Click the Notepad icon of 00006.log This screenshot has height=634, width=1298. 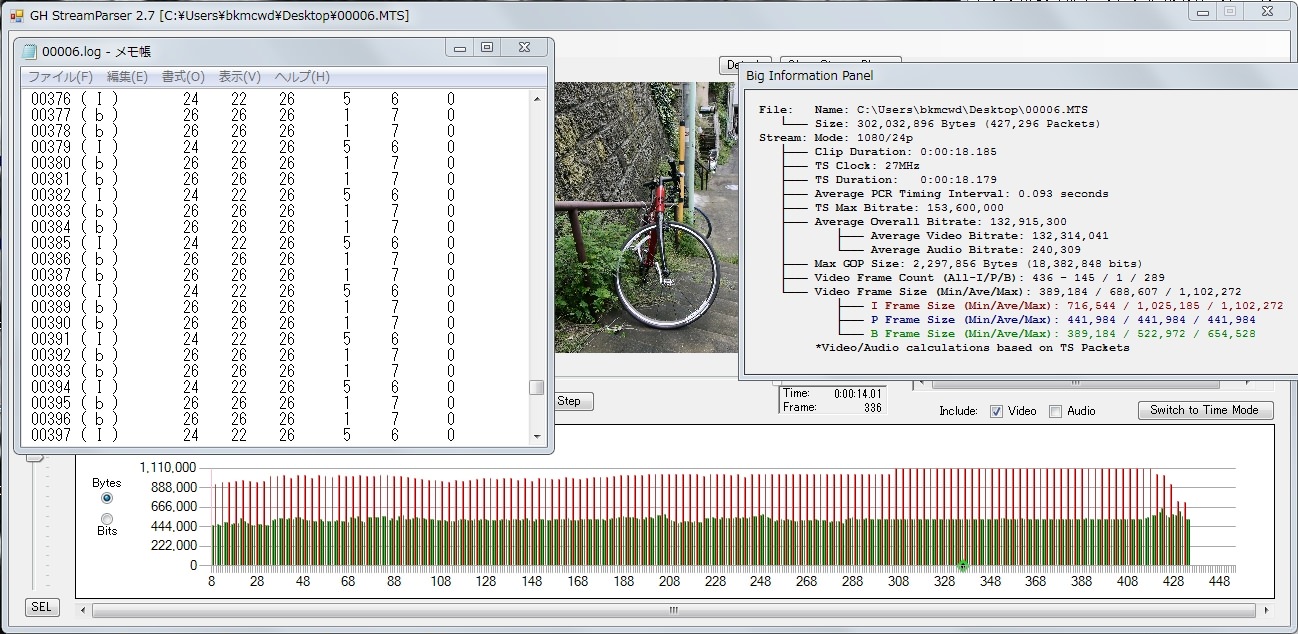tap(29, 51)
